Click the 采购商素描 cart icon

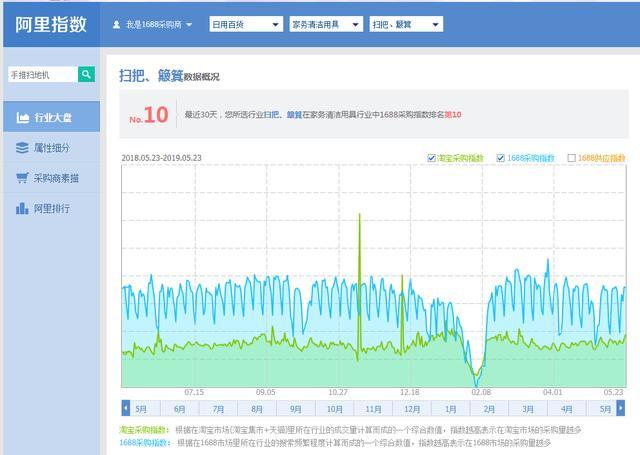[22, 178]
